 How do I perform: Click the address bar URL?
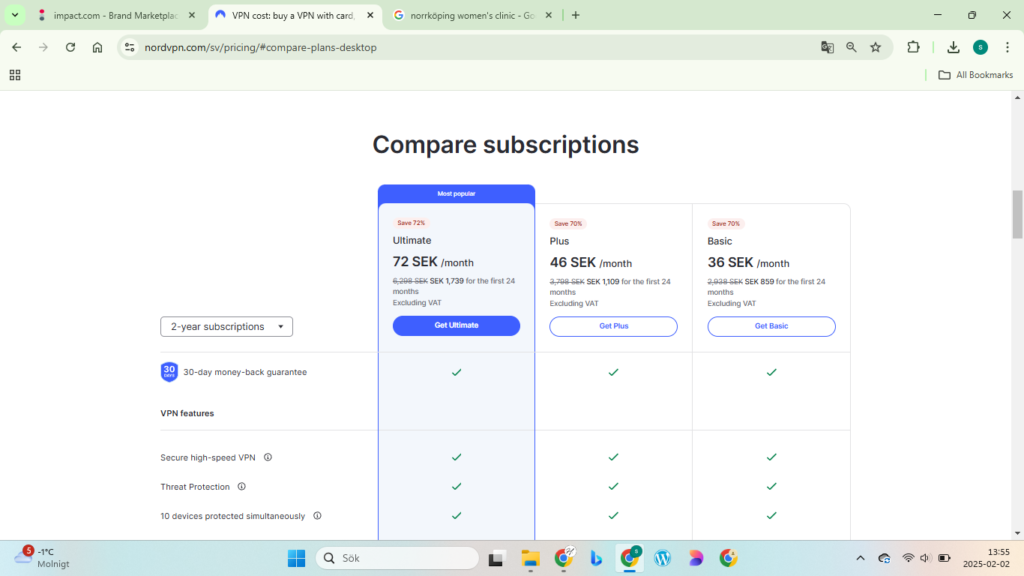click(x=261, y=47)
